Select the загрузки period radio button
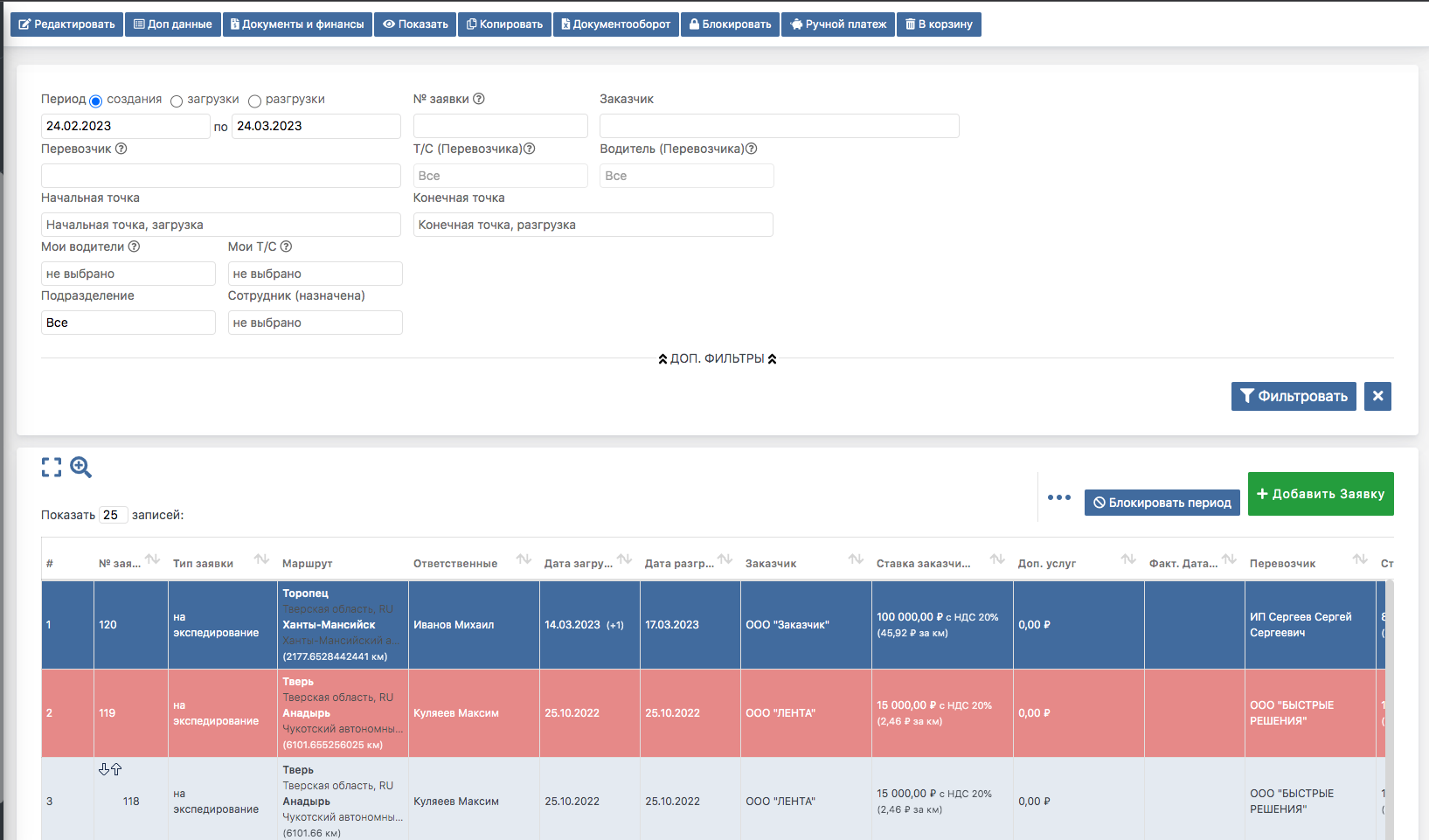The width and height of the screenshot is (1429, 840). tap(177, 101)
